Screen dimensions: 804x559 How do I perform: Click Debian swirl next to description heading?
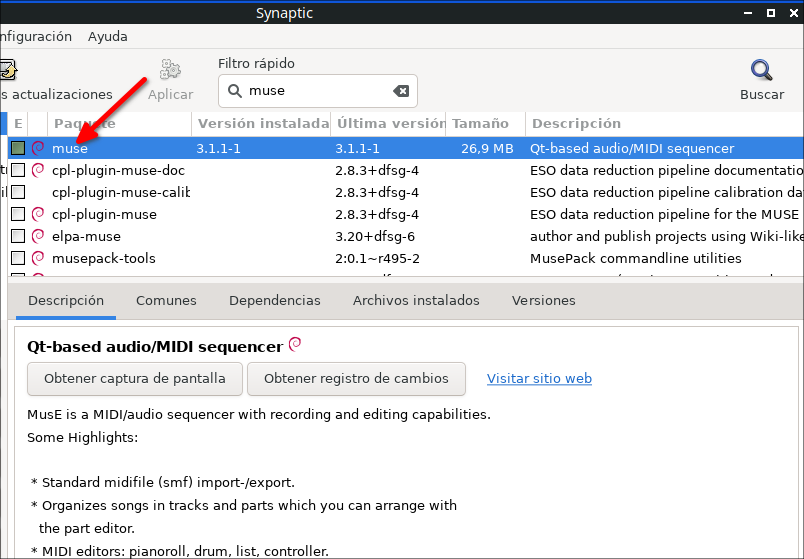coord(295,345)
